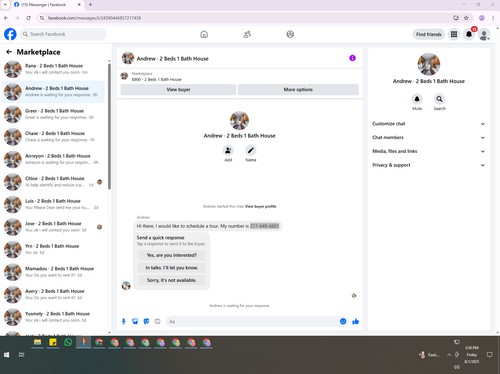This screenshot has width=500, height=374.
Task: Open the account profile avatar menu
Action: coord(484,34)
